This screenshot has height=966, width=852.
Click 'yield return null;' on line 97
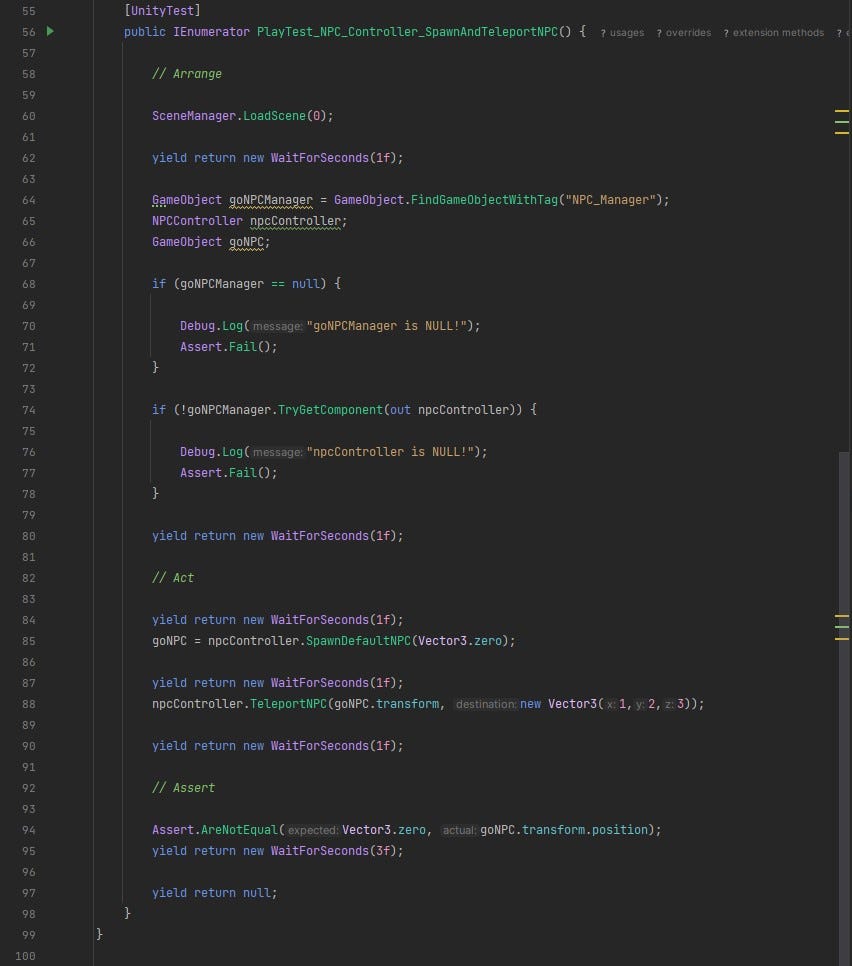tap(214, 893)
